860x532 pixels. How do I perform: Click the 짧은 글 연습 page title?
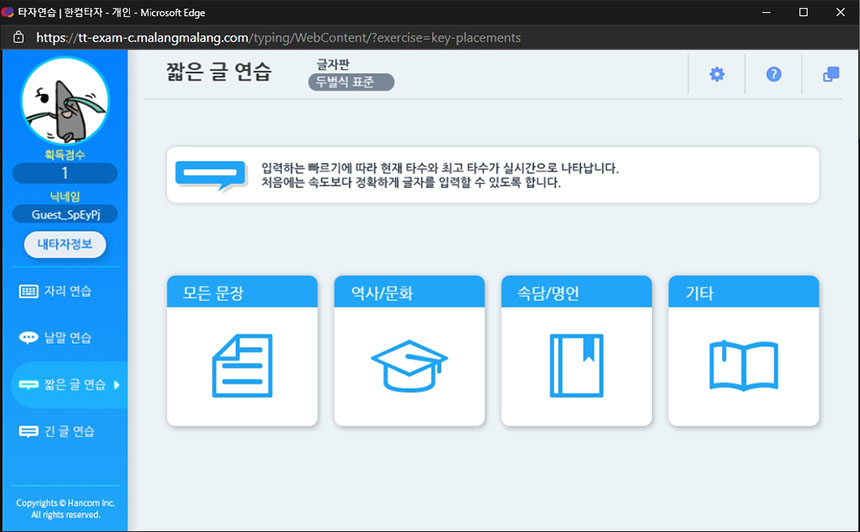(x=219, y=72)
